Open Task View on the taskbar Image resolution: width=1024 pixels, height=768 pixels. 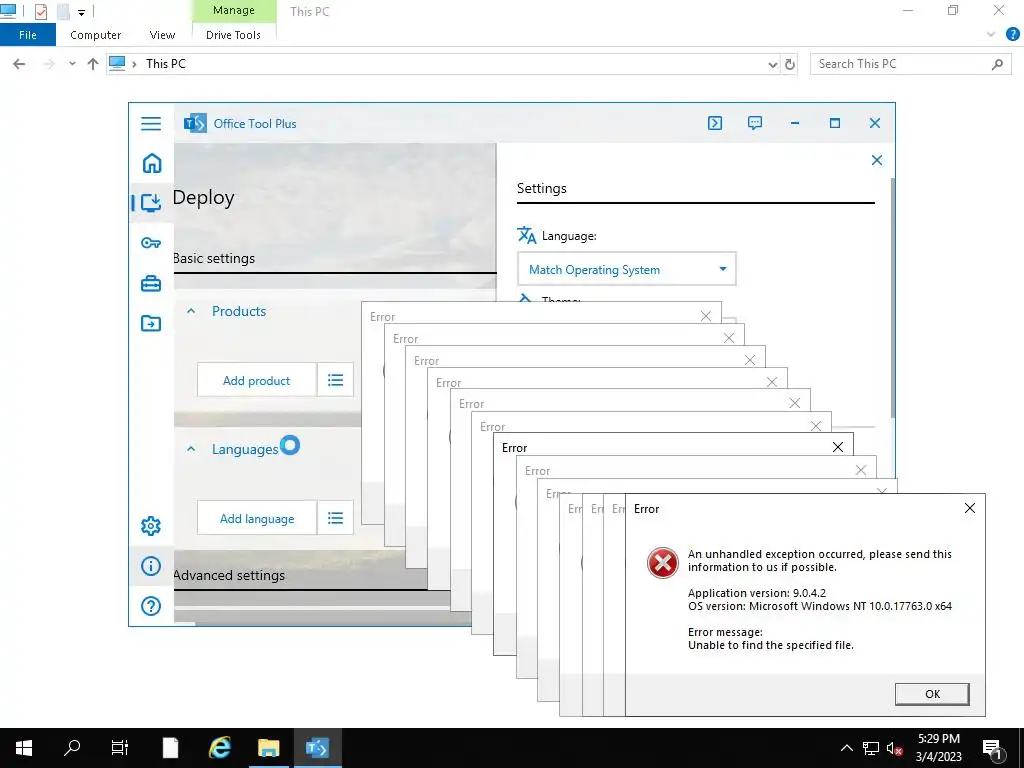click(120, 748)
